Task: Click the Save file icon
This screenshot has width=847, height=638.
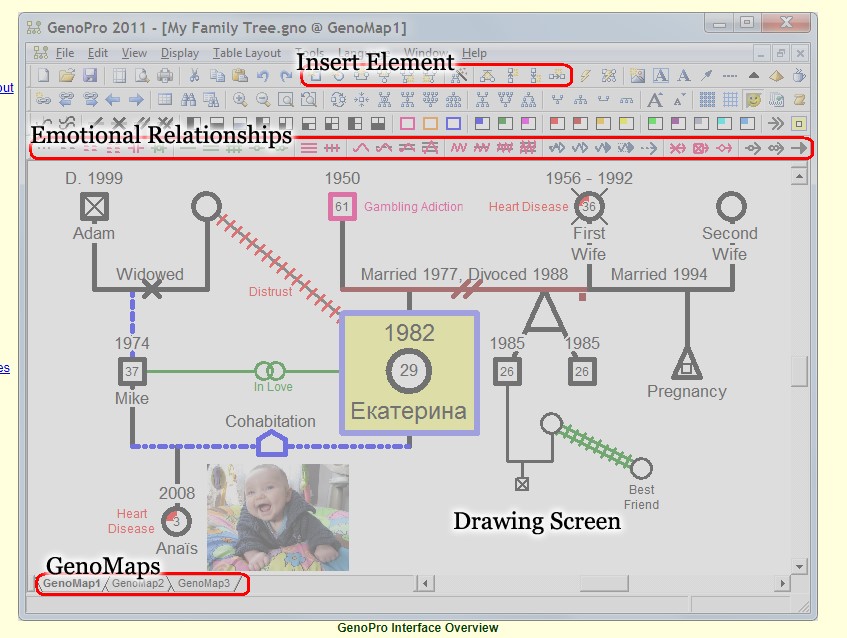Action: (x=90, y=76)
